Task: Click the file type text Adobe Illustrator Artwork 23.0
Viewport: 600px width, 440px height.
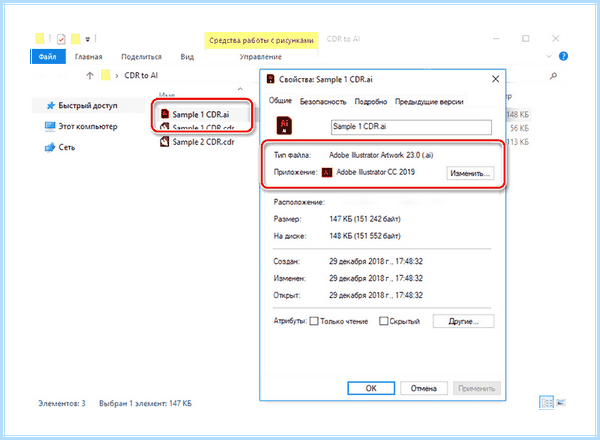Action: [381, 155]
